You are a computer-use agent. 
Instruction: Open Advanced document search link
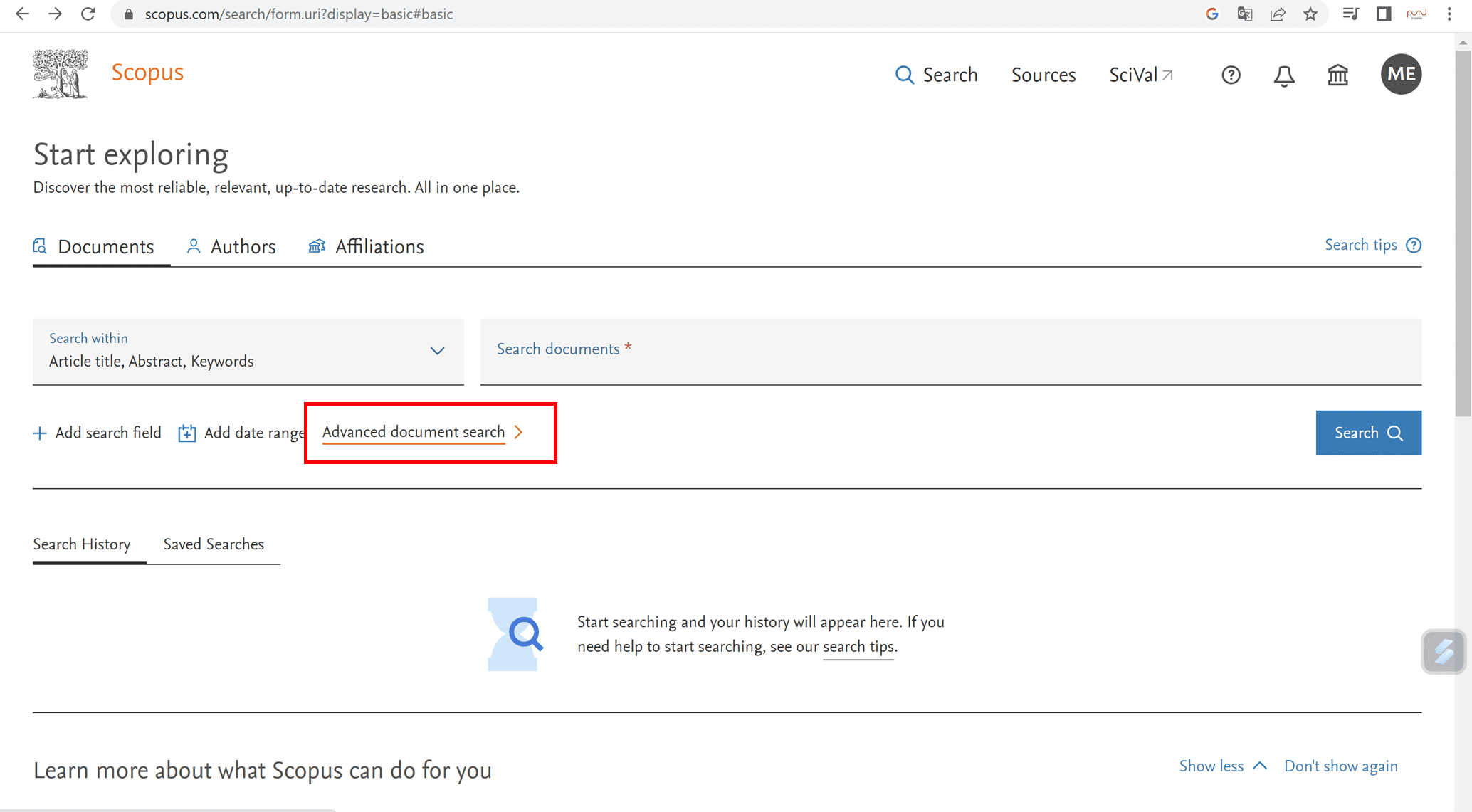coord(414,432)
